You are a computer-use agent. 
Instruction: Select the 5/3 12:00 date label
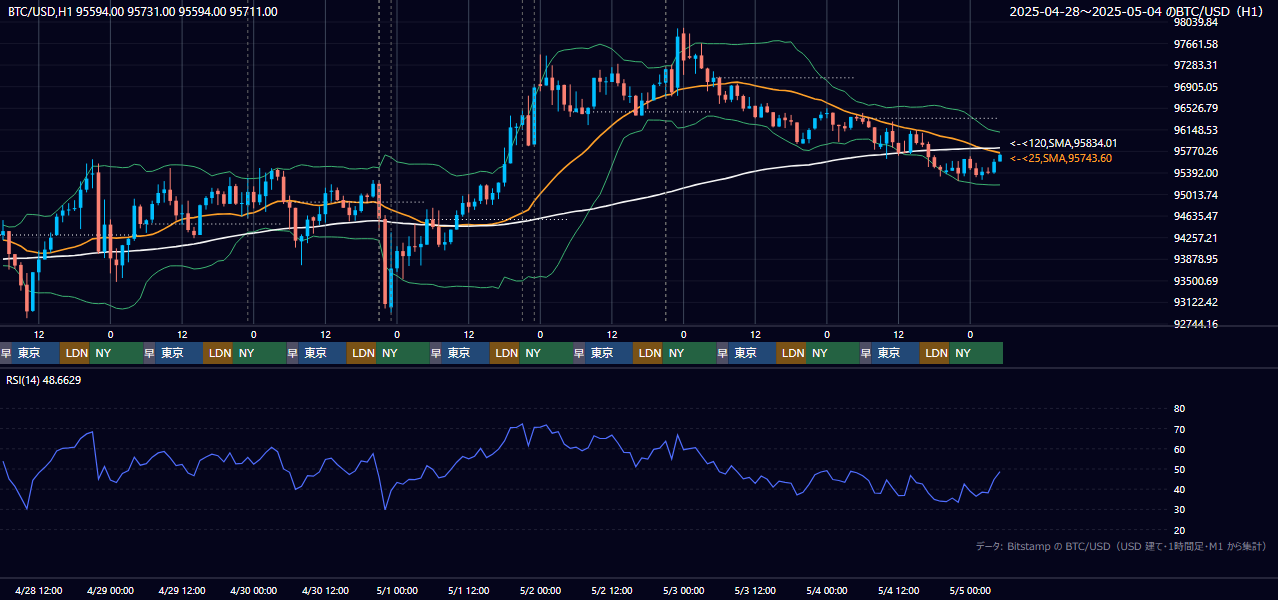[x=755, y=590]
